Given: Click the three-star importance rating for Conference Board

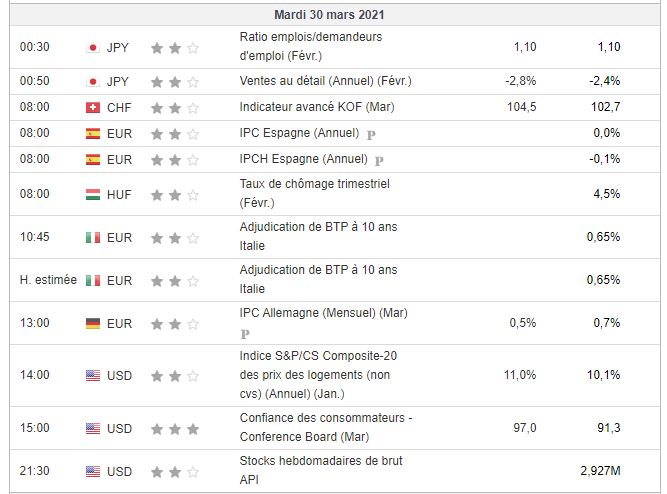Looking at the screenshot, I should tap(174, 428).
